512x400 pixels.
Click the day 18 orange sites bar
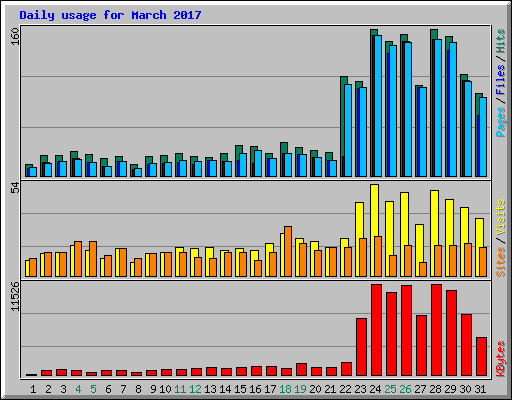pos(288,251)
